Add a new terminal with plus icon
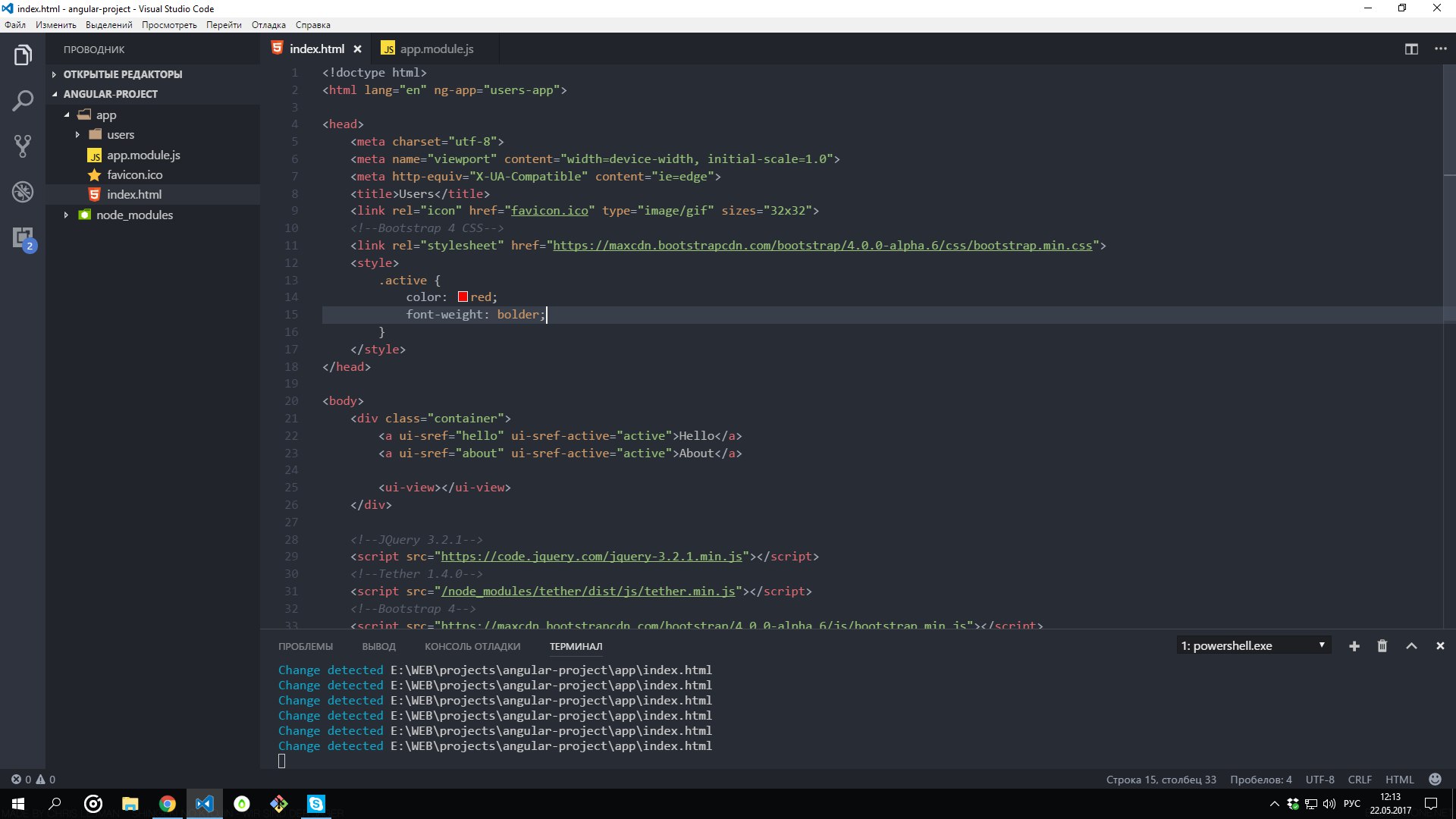The height and width of the screenshot is (819, 1456). tap(1354, 646)
